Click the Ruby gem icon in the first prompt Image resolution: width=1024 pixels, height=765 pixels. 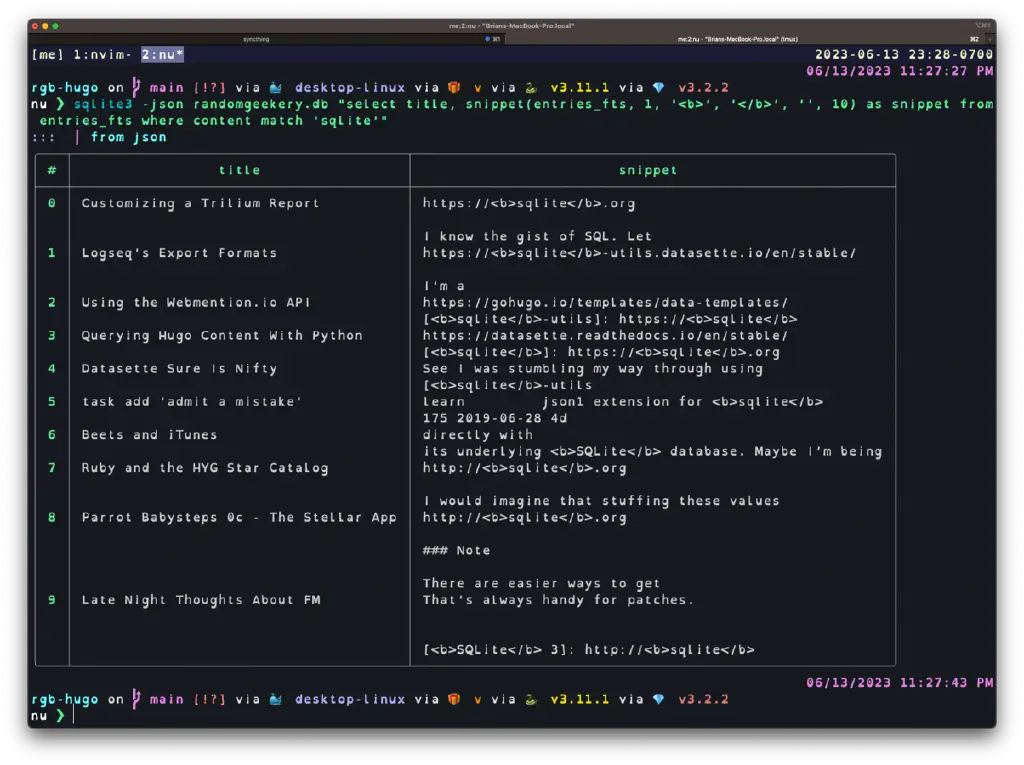click(658, 87)
